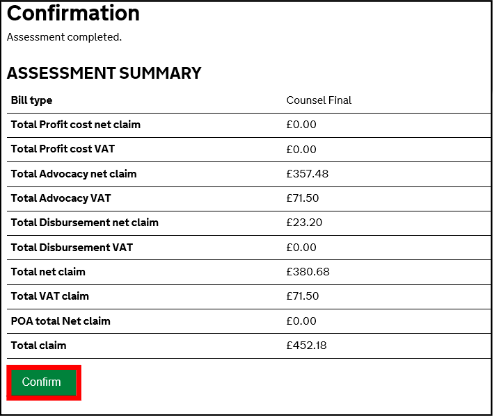Click the POA total Net claim label
This screenshot has width=493, height=417.
click(60, 321)
